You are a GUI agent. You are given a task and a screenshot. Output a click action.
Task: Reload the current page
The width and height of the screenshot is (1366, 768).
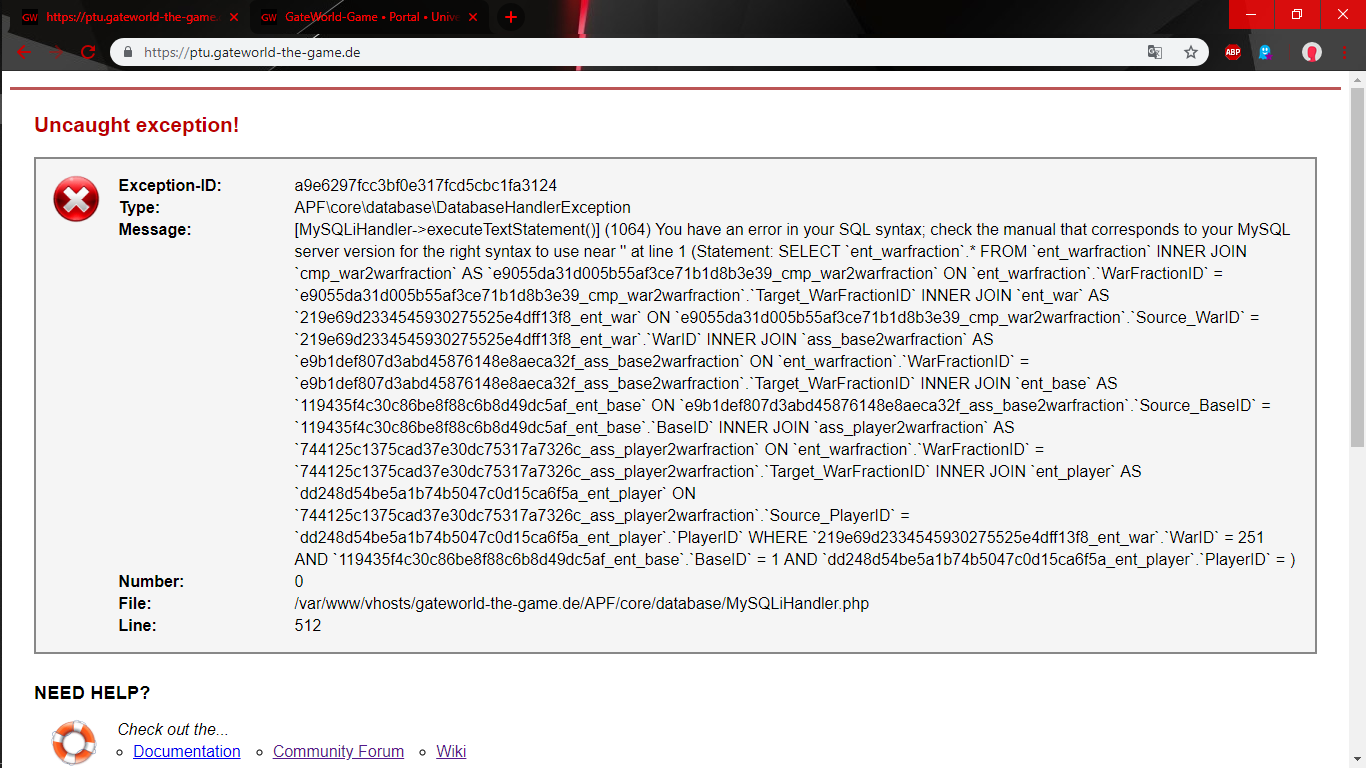click(x=88, y=53)
